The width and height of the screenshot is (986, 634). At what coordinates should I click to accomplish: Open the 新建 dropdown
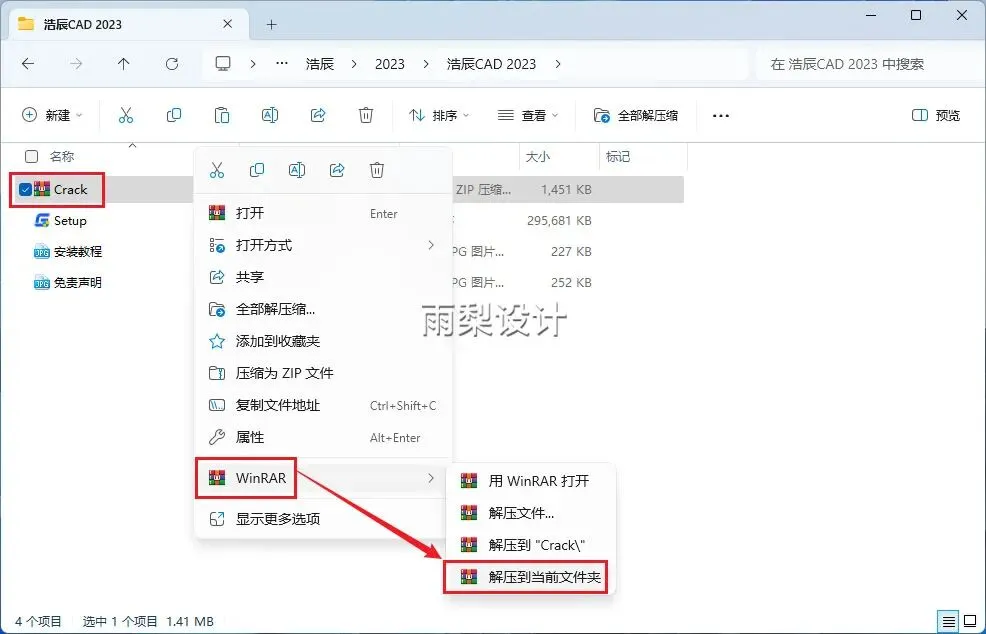[x=52, y=115]
